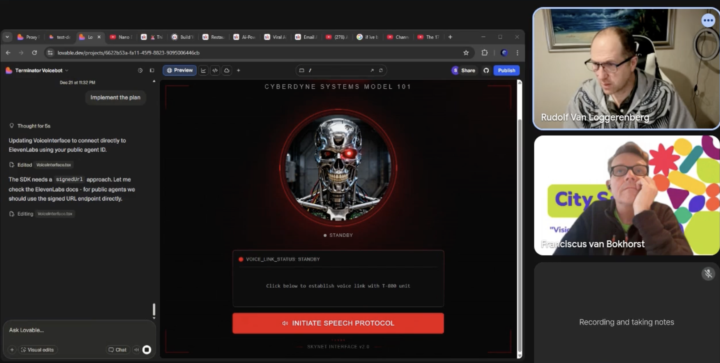Switch to the 'Build' browser tab
Image resolution: width=720 pixels, height=363 pixels.
pyautogui.click(x=183, y=37)
